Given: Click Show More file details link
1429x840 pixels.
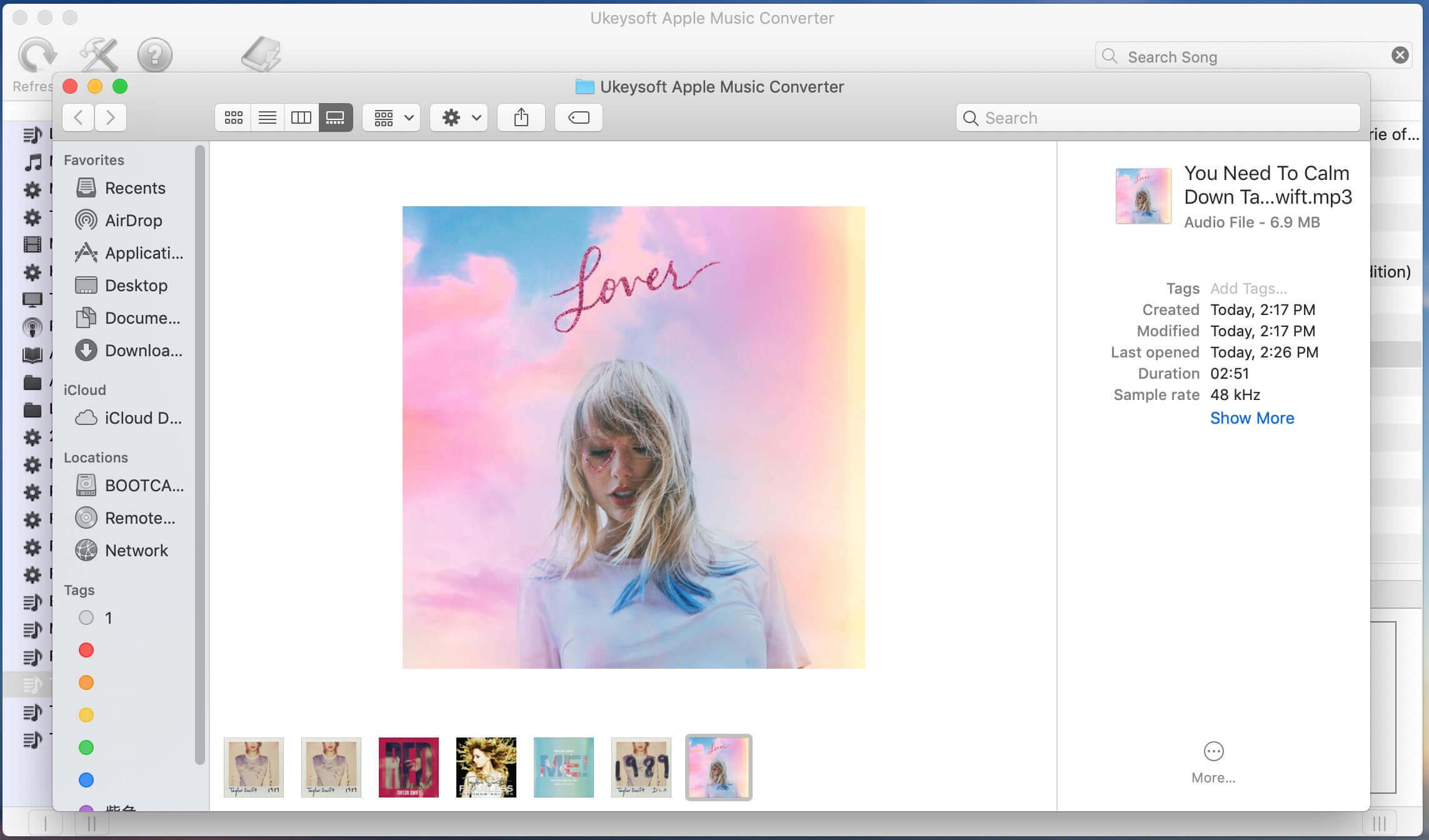Looking at the screenshot, I should point(1251,418).
